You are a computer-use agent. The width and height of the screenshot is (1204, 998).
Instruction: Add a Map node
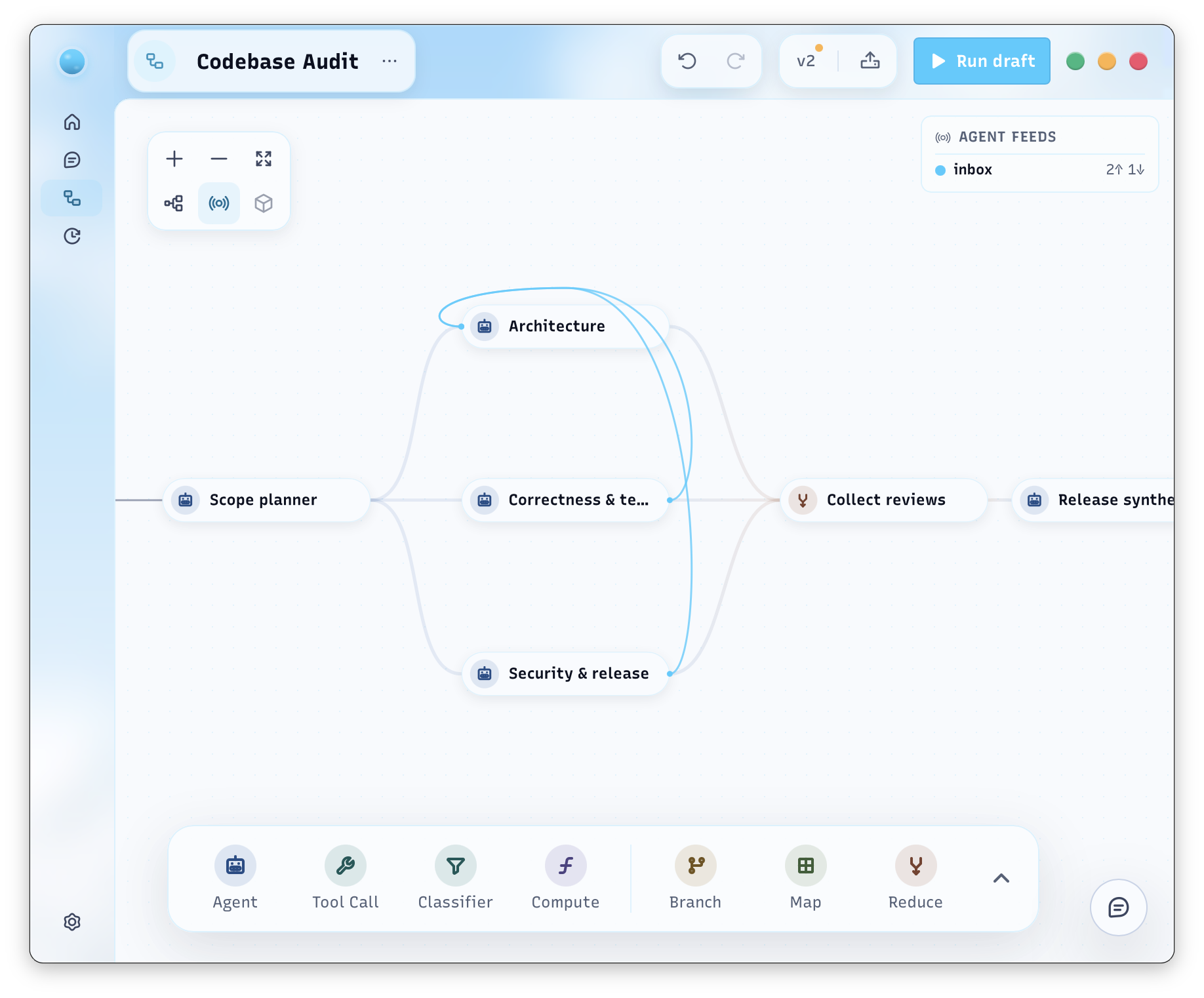click(x=806, y=878)
